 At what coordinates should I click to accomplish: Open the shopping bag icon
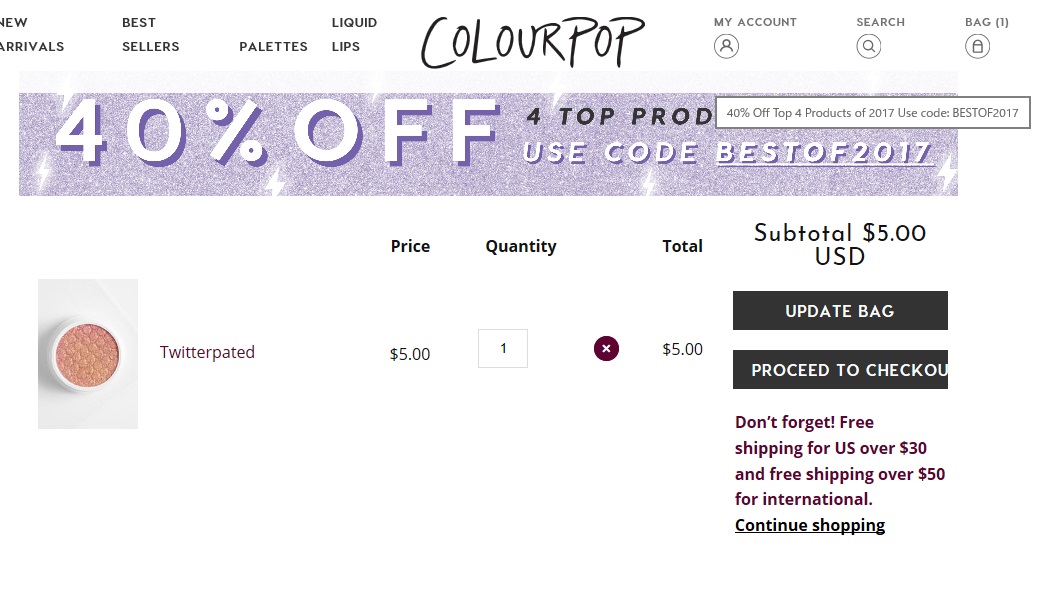977,46
